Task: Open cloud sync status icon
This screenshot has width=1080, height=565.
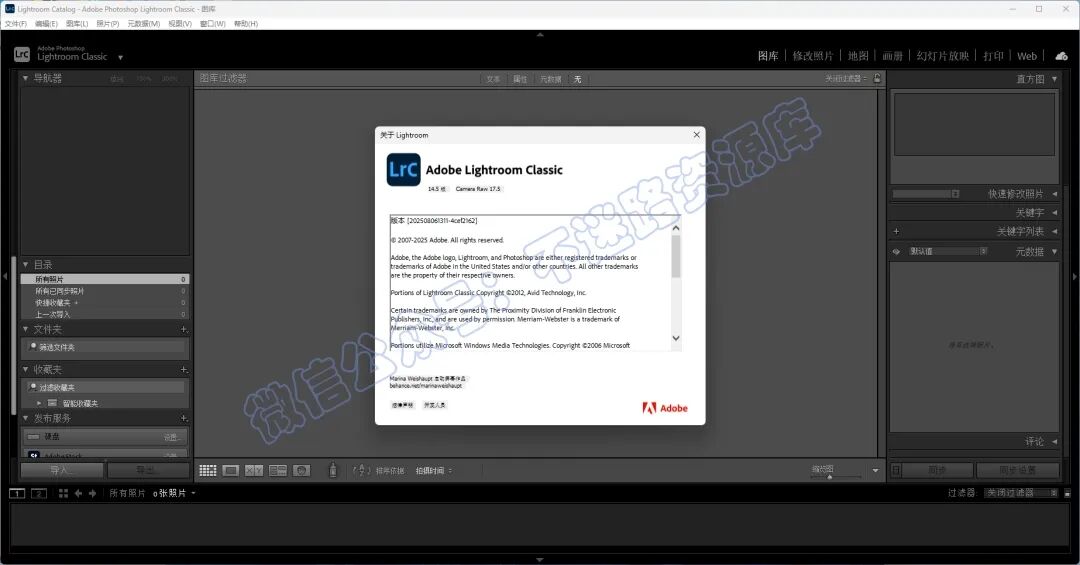Action: point(1061,56)
